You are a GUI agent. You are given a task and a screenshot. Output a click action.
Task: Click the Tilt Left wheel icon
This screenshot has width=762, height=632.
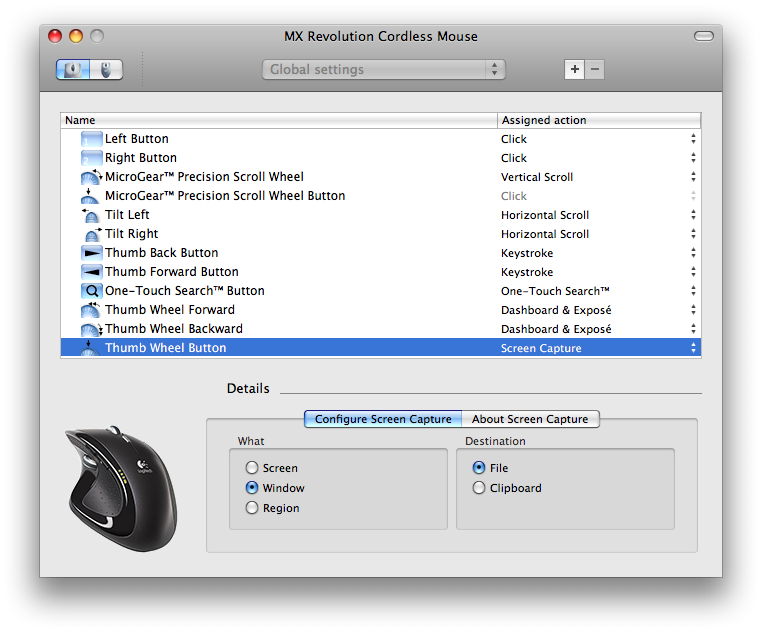tap(90, 215)
